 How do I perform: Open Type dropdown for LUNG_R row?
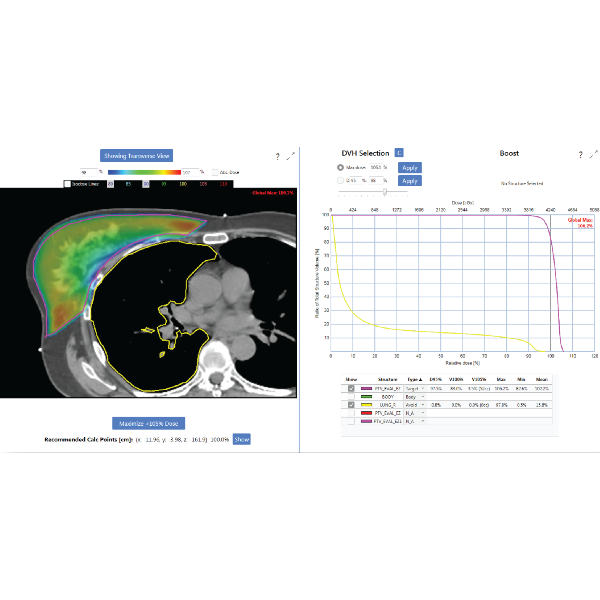click(x=424, y=403)
